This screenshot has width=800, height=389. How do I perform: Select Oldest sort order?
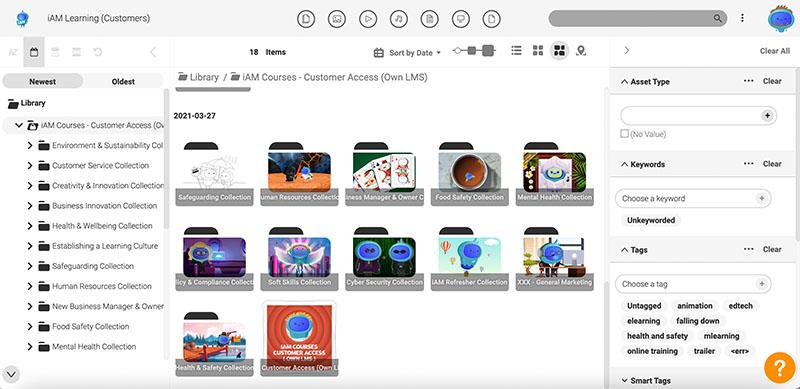tap(123, 81)
